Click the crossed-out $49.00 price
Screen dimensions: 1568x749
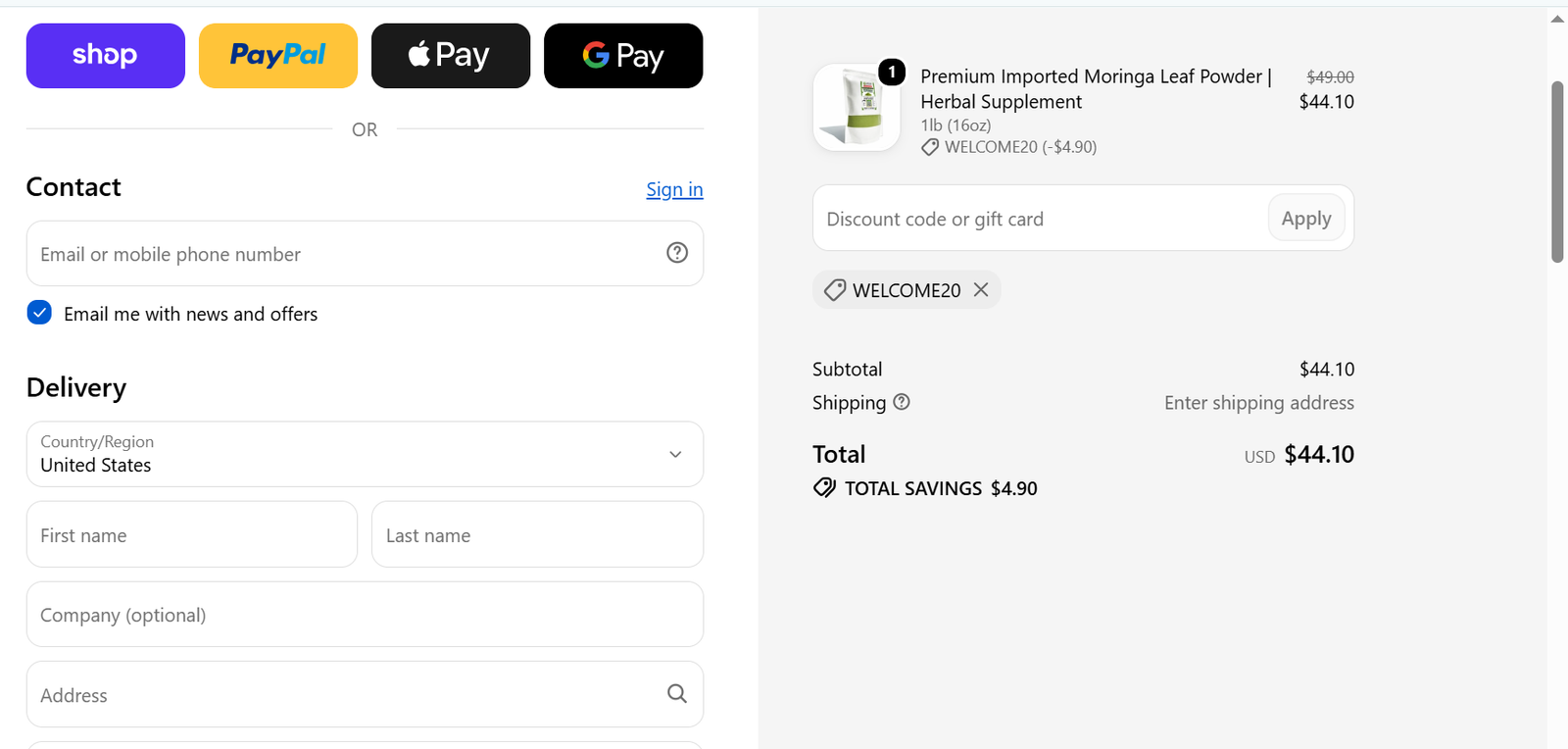click(x=1330, y=76)
